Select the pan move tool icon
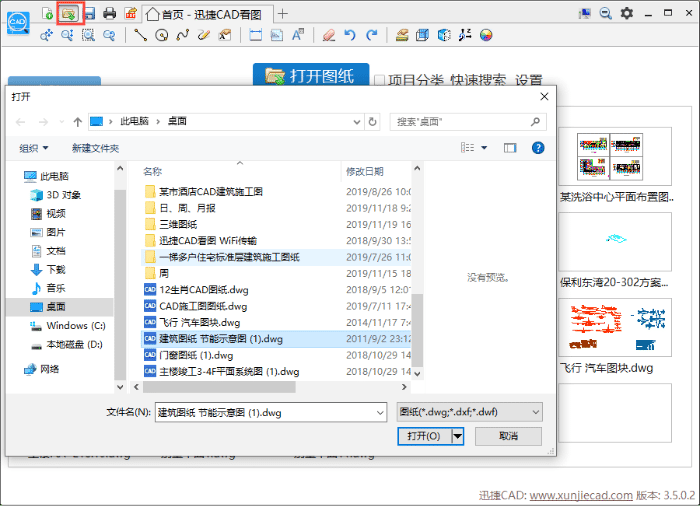This screenshot has height=506, width=700. (46, 35)
